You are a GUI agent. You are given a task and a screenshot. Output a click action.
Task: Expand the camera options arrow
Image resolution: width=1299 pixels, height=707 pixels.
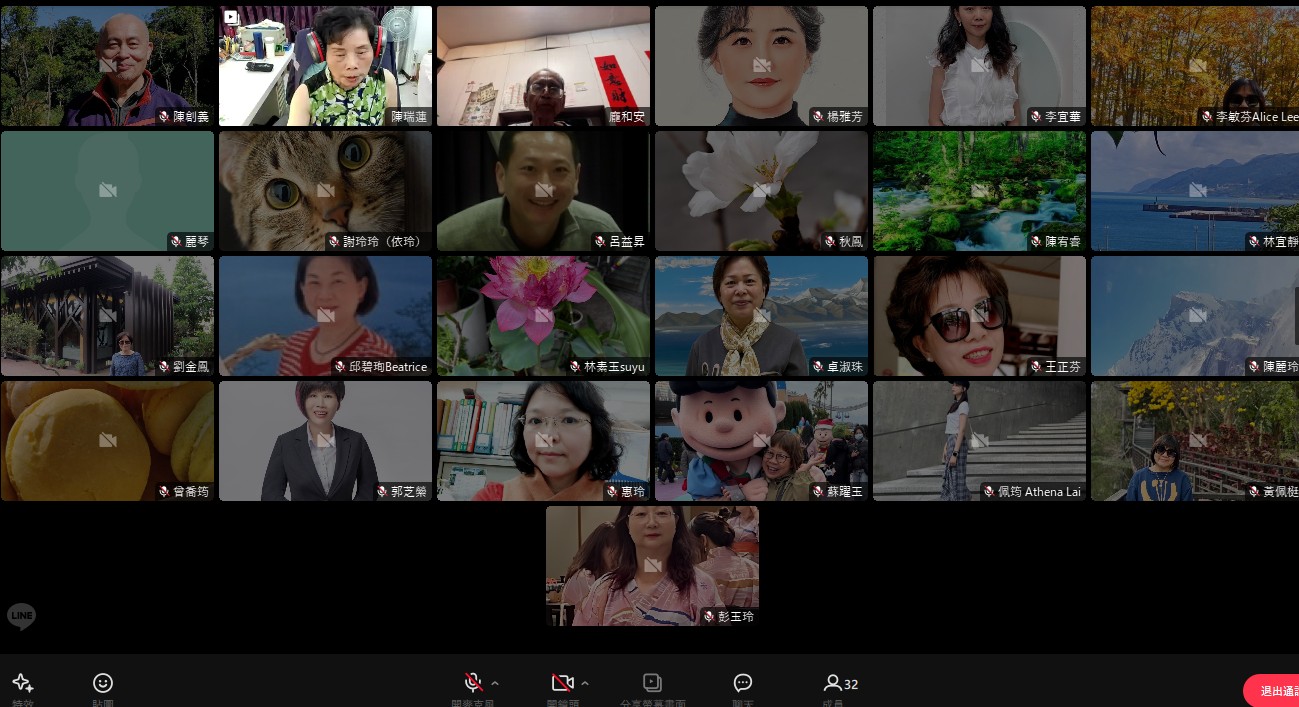pos(585,683)
